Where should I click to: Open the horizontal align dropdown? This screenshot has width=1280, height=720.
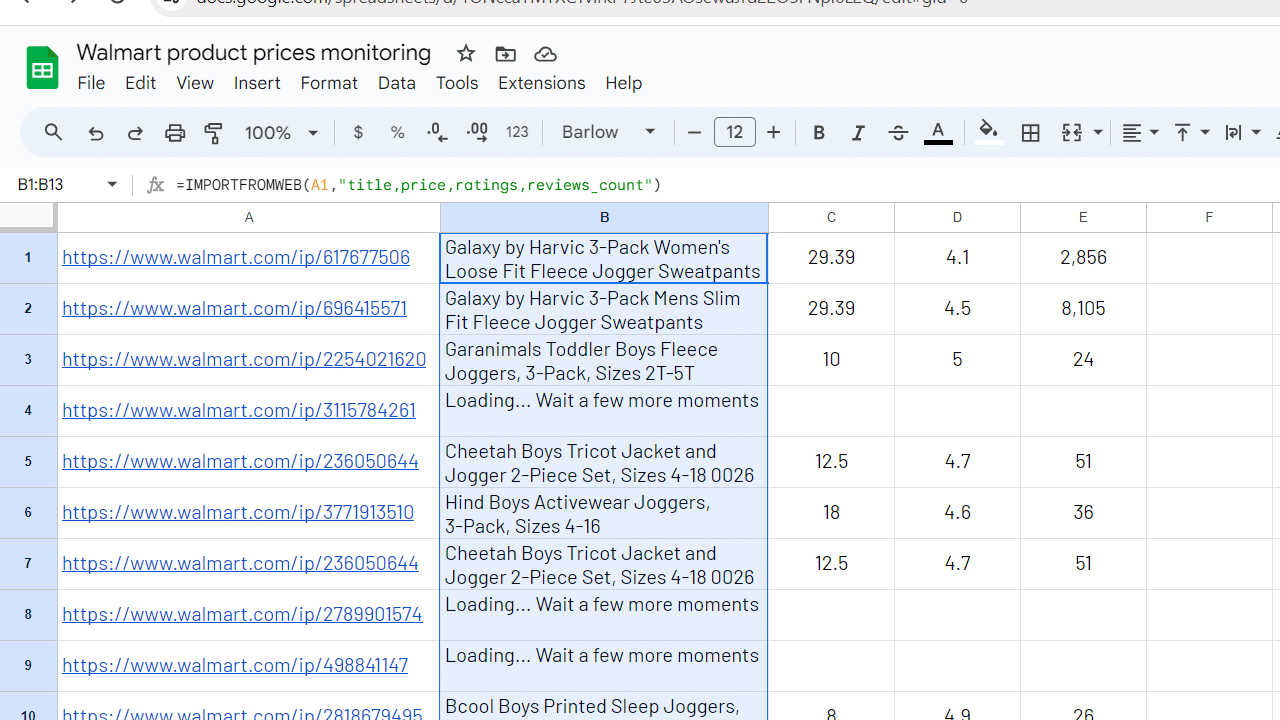1140,133
